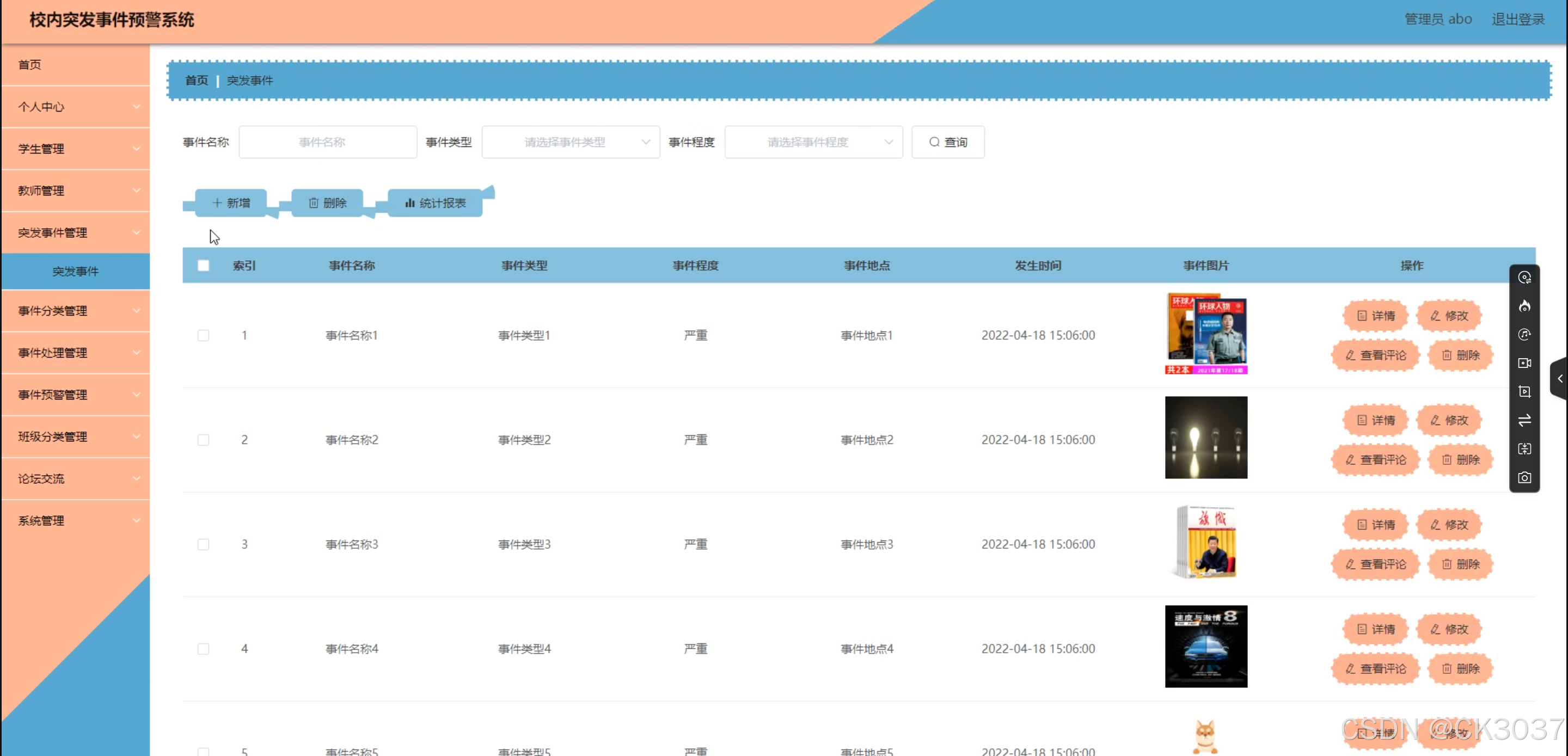1568x756 pixels.
Task: Tick the checkbox for row 3
Action: point(203,544)
